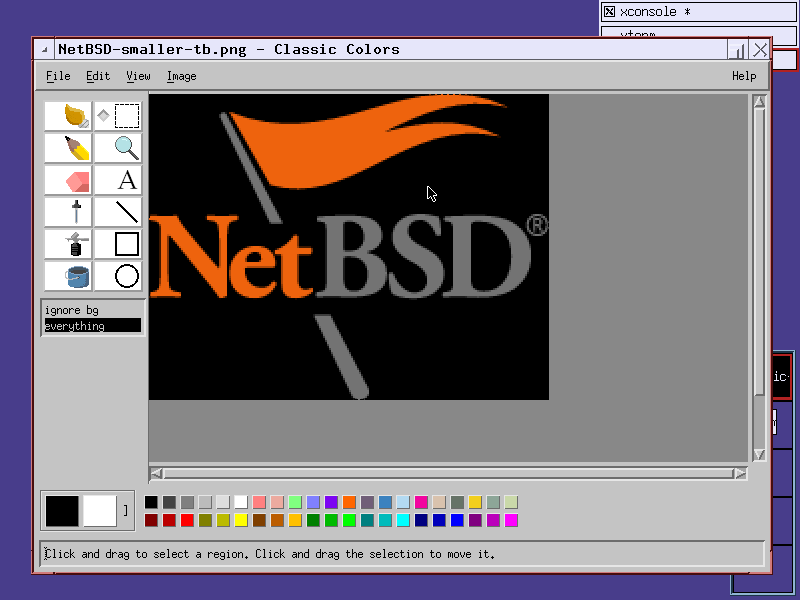Pick the brightest lime green bottom-row swatch

[349, 520]
